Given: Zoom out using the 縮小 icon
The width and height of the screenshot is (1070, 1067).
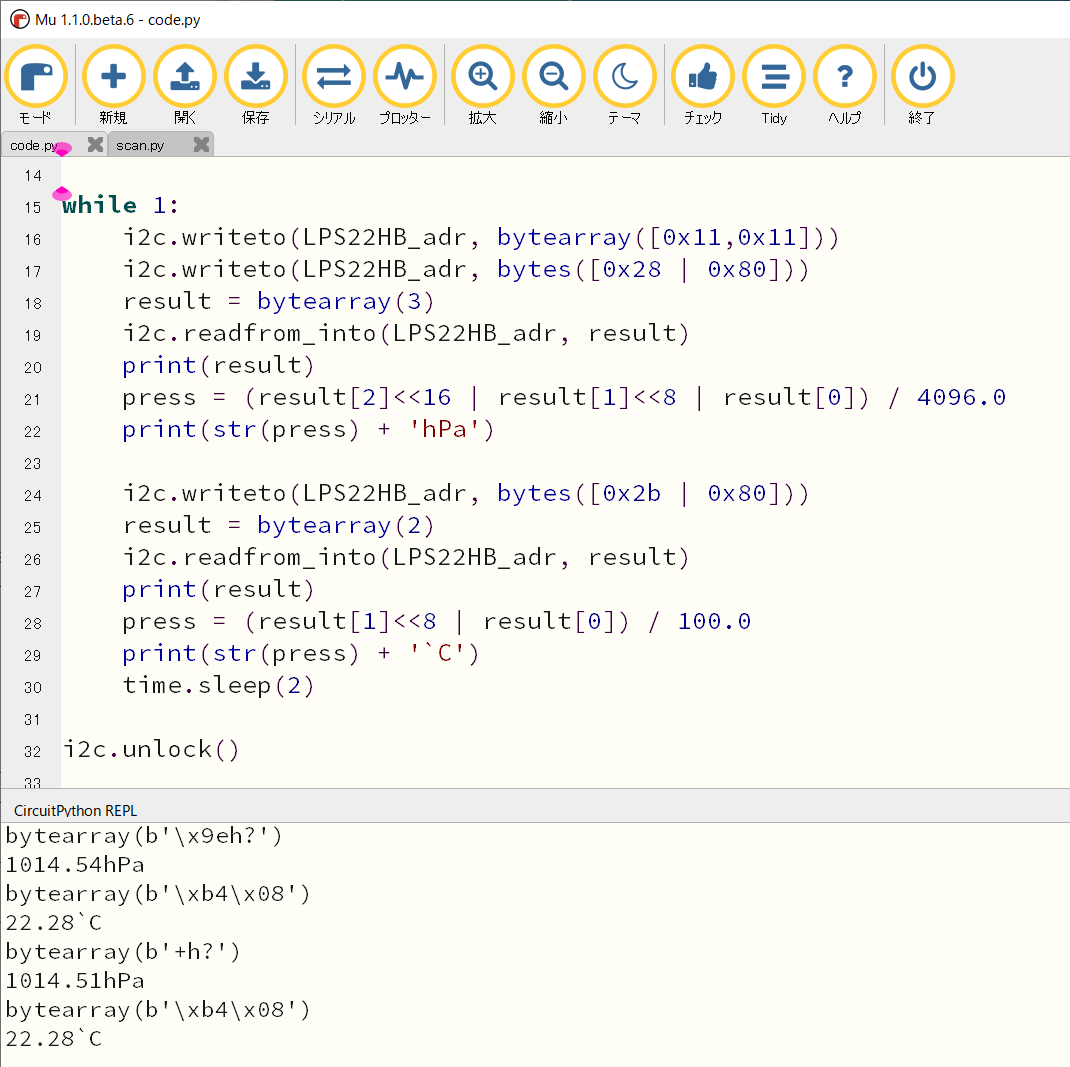Looking at the screenshot, I should [553, 76].
